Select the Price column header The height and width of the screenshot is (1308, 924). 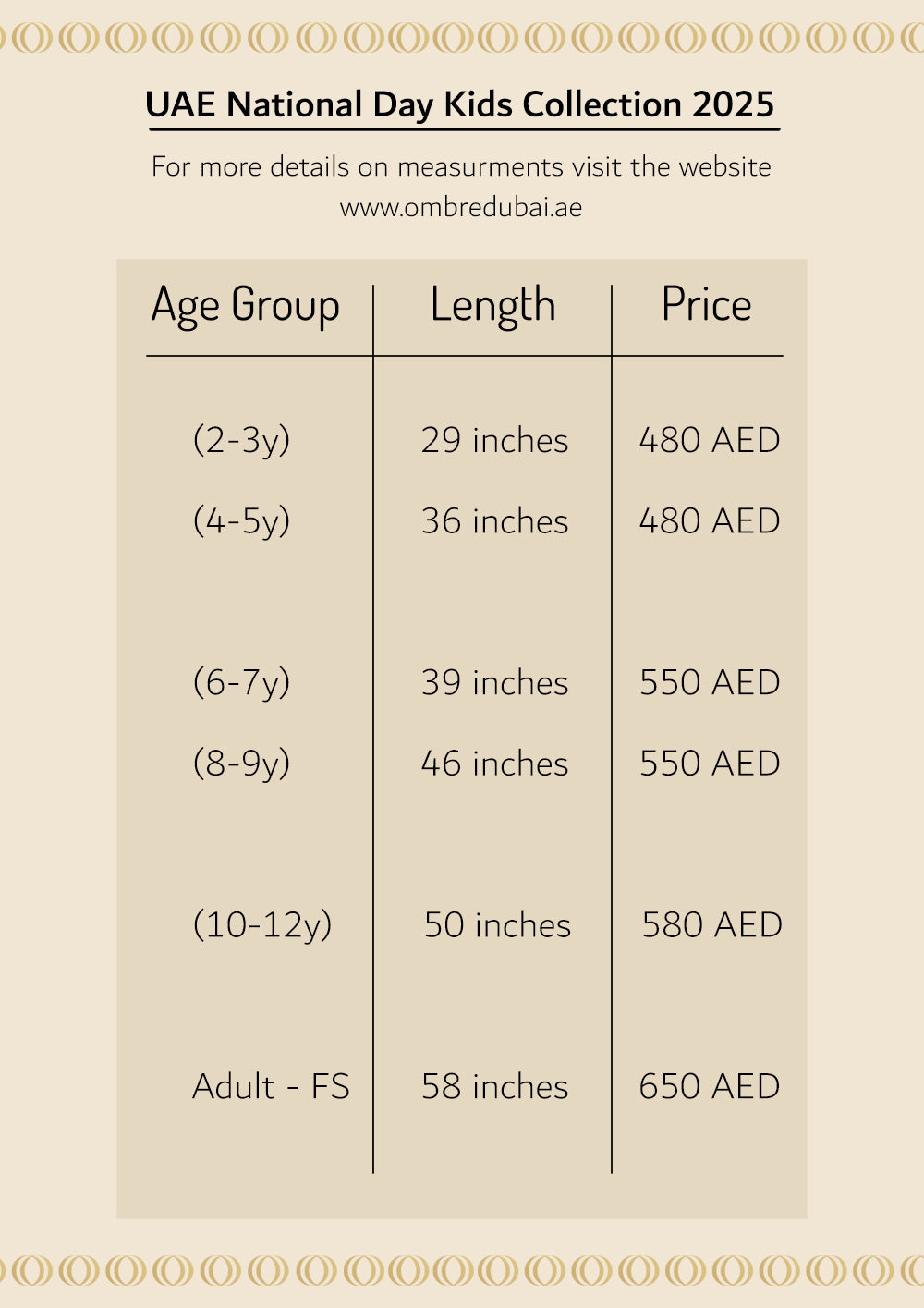pyautogui.click(x=706, y=305)
